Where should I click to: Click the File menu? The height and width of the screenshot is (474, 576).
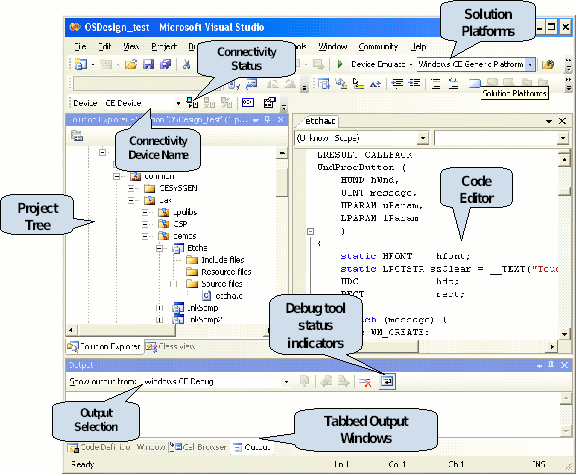click(x=80, y=47)
